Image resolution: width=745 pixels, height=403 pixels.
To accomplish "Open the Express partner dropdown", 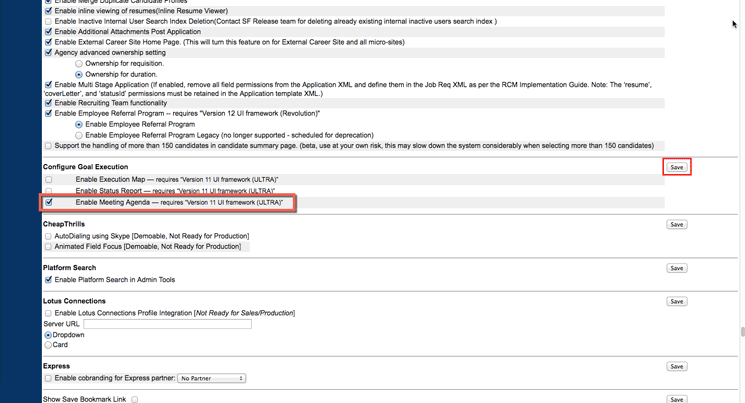I will [211, 379].
